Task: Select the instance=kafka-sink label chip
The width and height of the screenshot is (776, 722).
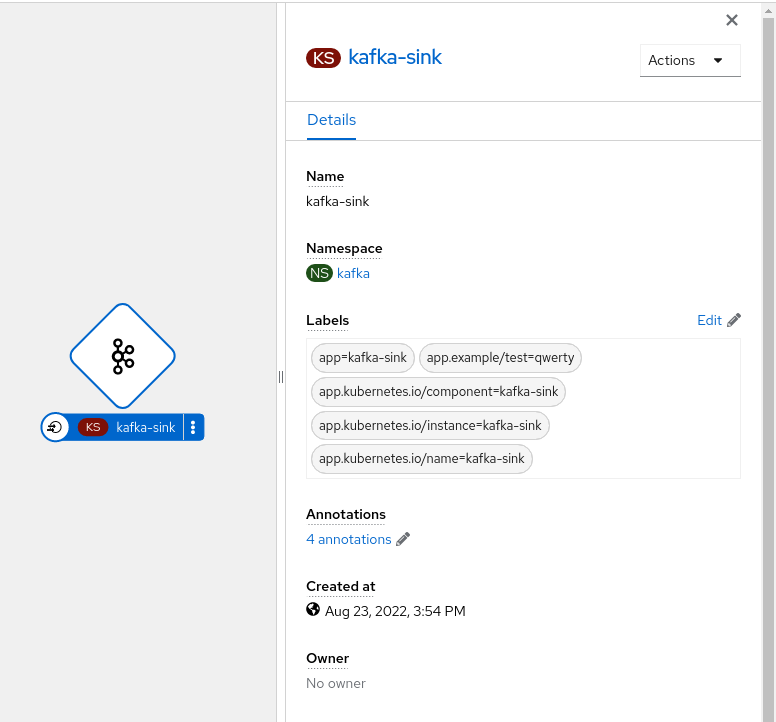Action: [x=430, y=426]
